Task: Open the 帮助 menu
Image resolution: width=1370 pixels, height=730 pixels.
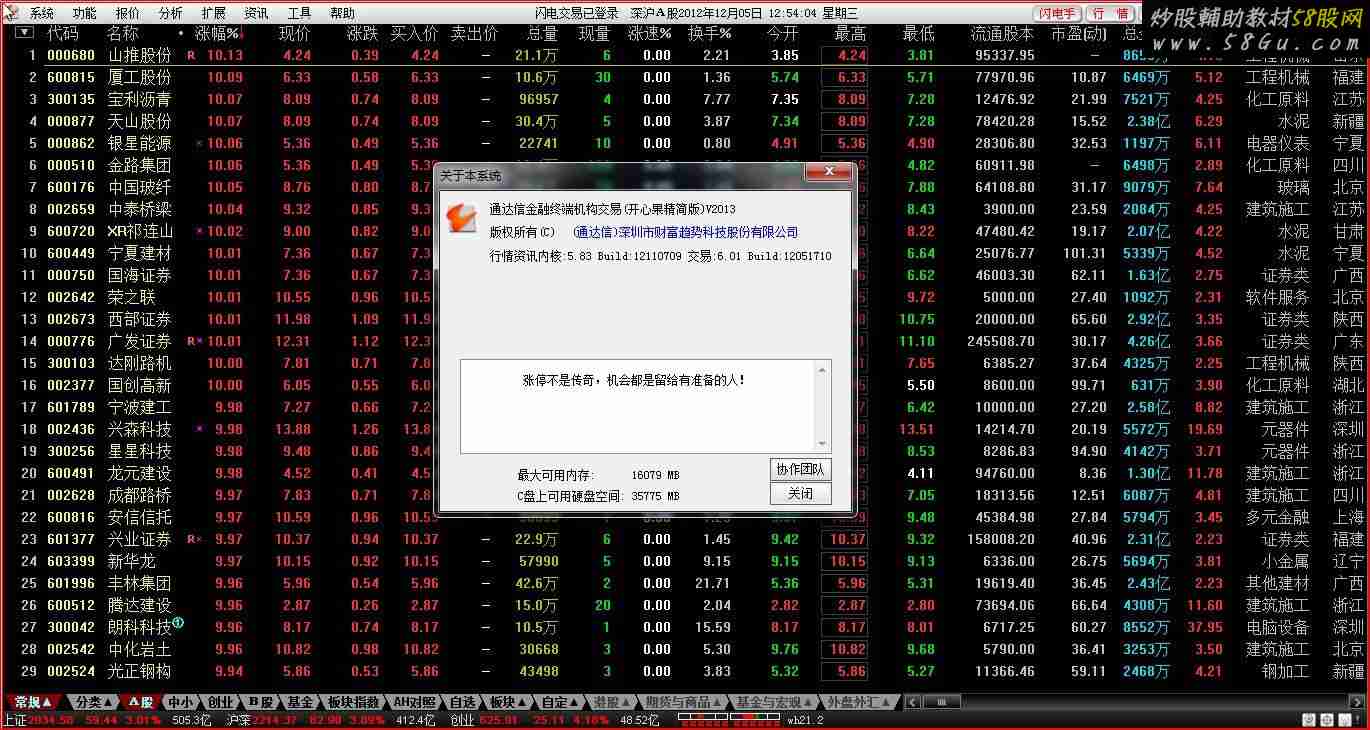Action: pyautogui.click(x=342, y=13)
